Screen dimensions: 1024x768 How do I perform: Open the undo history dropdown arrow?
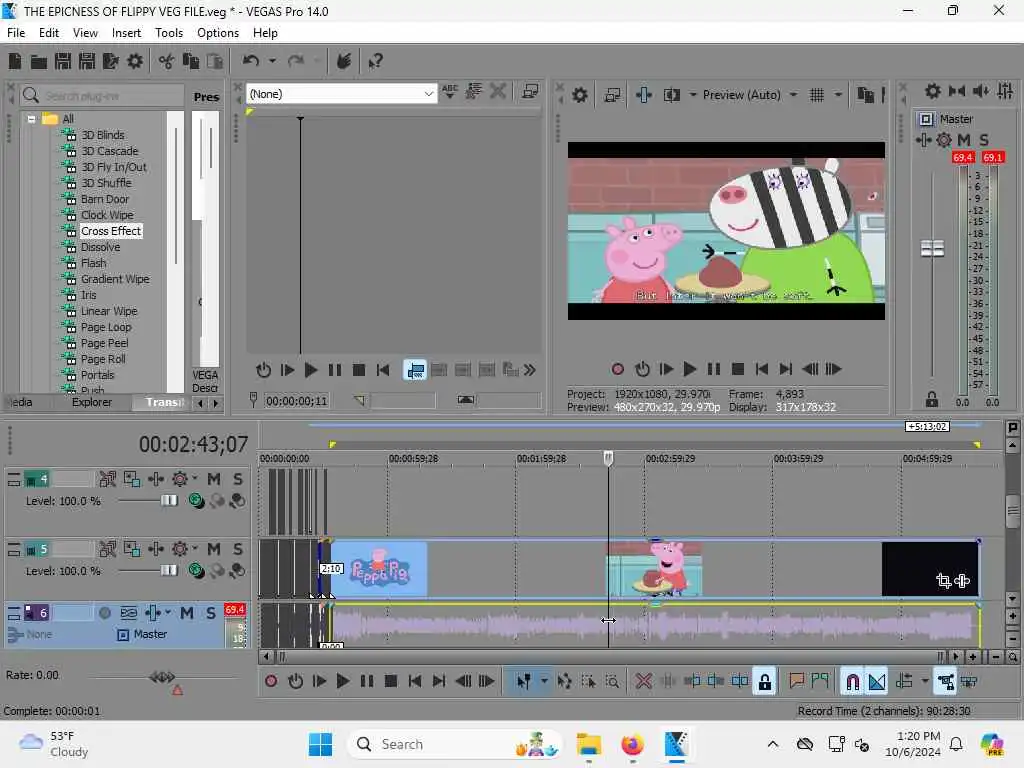pyautogui.click(x=272, y=61)
